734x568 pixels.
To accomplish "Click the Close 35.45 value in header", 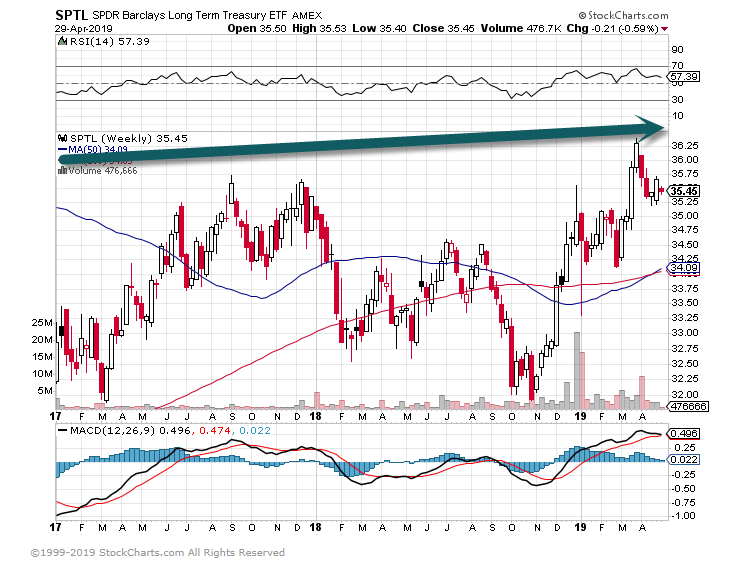I will pyautogui.click(x=443, y=28).
